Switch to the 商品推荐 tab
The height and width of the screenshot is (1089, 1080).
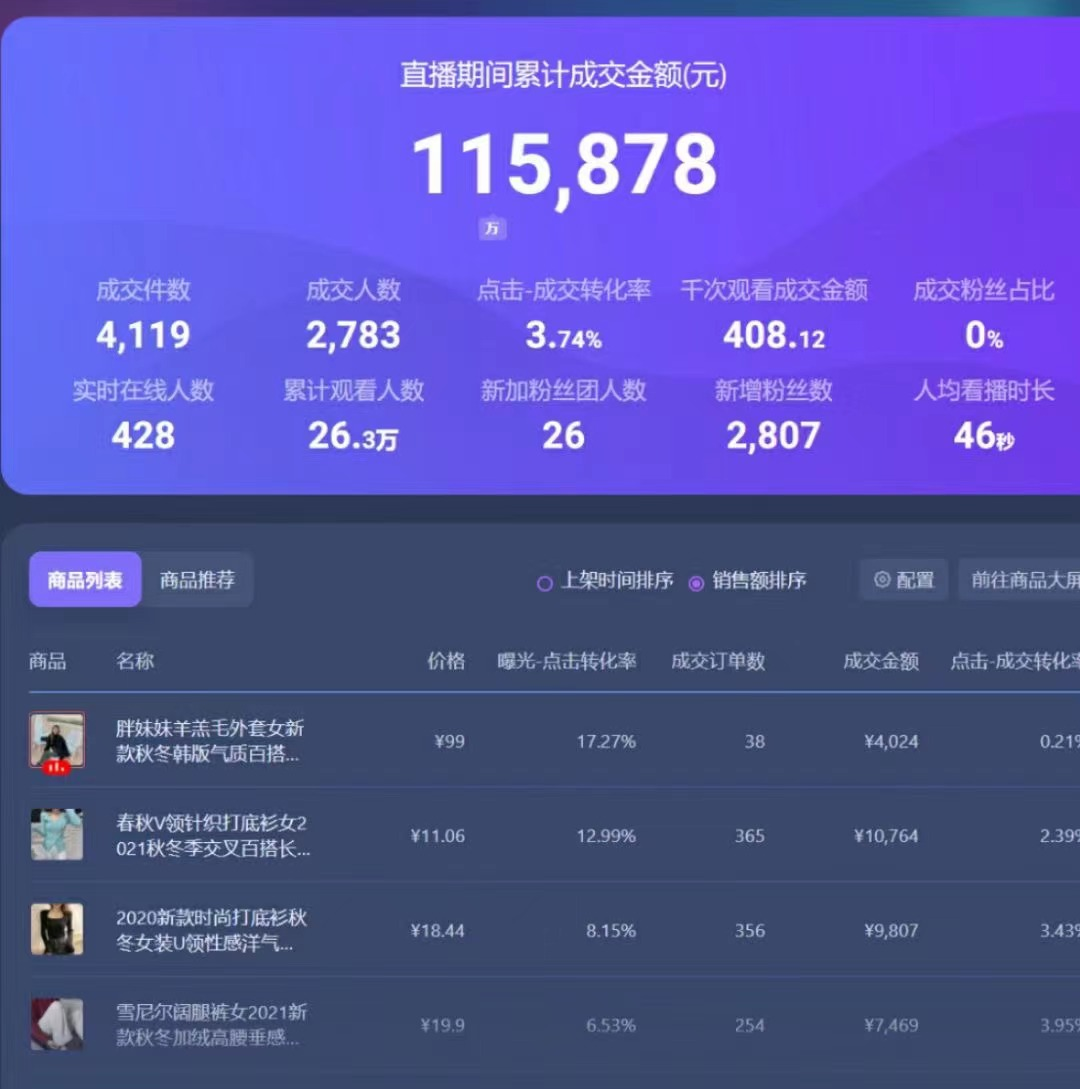point(197,580)
